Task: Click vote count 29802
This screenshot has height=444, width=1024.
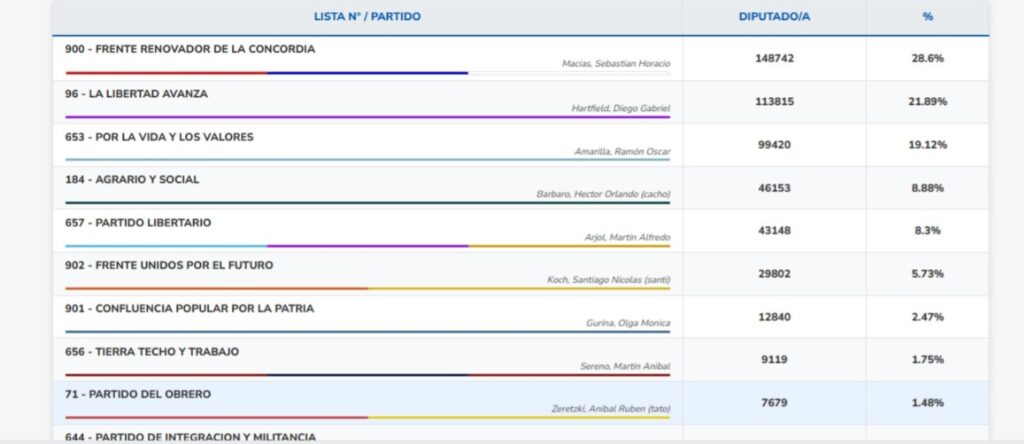Action: click(775, 274)
